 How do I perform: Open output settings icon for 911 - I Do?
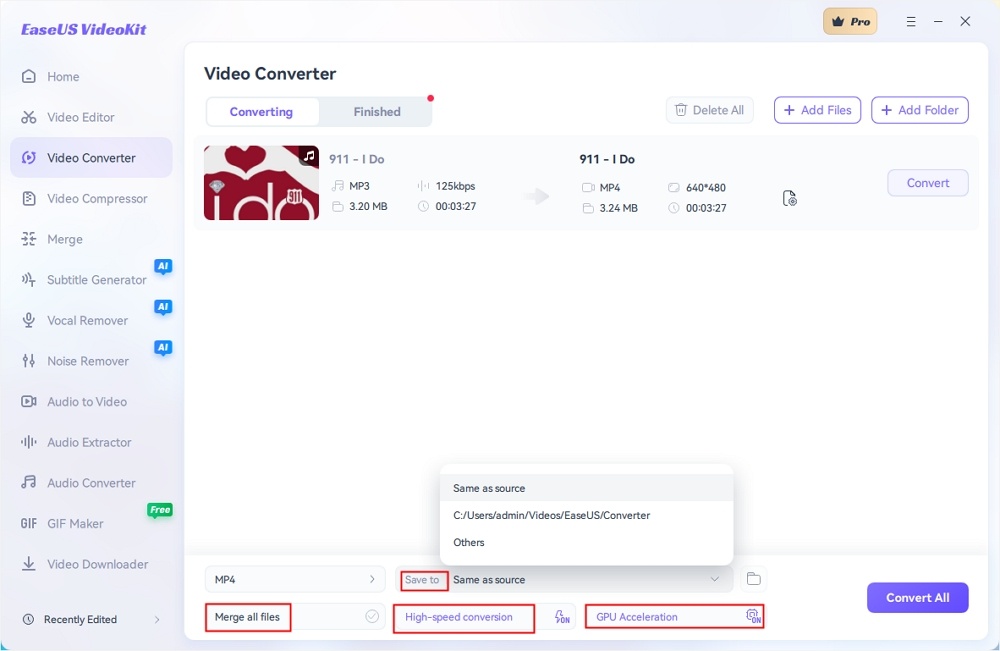click(x=790, y=198)
